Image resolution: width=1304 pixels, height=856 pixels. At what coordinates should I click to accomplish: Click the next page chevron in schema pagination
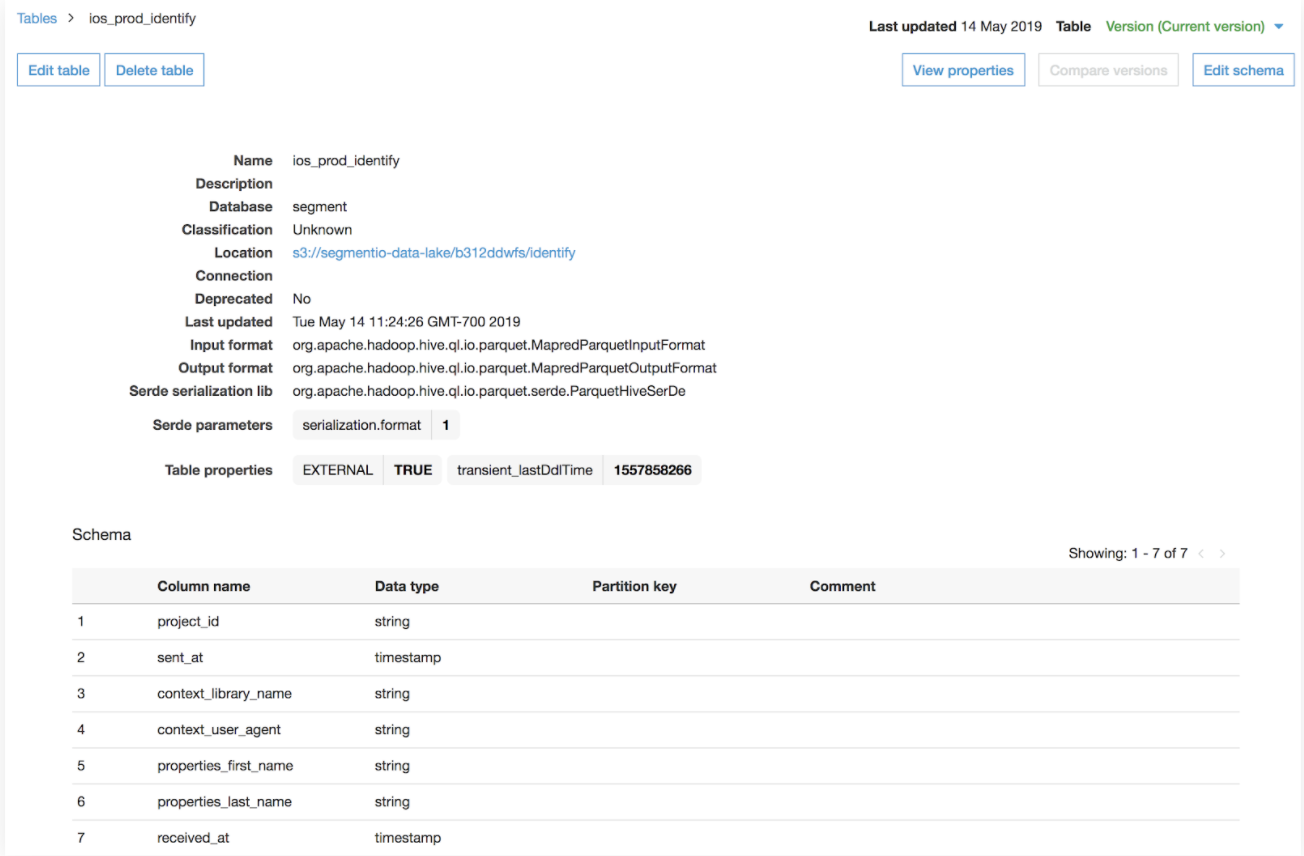tap(1222, 553)
